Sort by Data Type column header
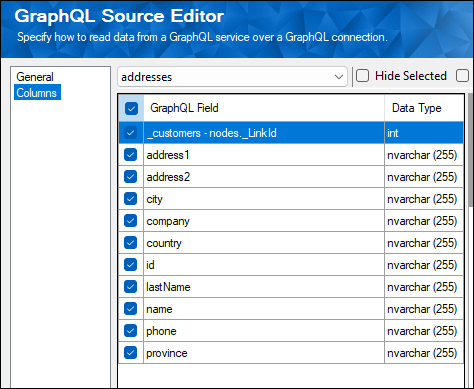Screen dimensions: 474x389 [424, 108]
